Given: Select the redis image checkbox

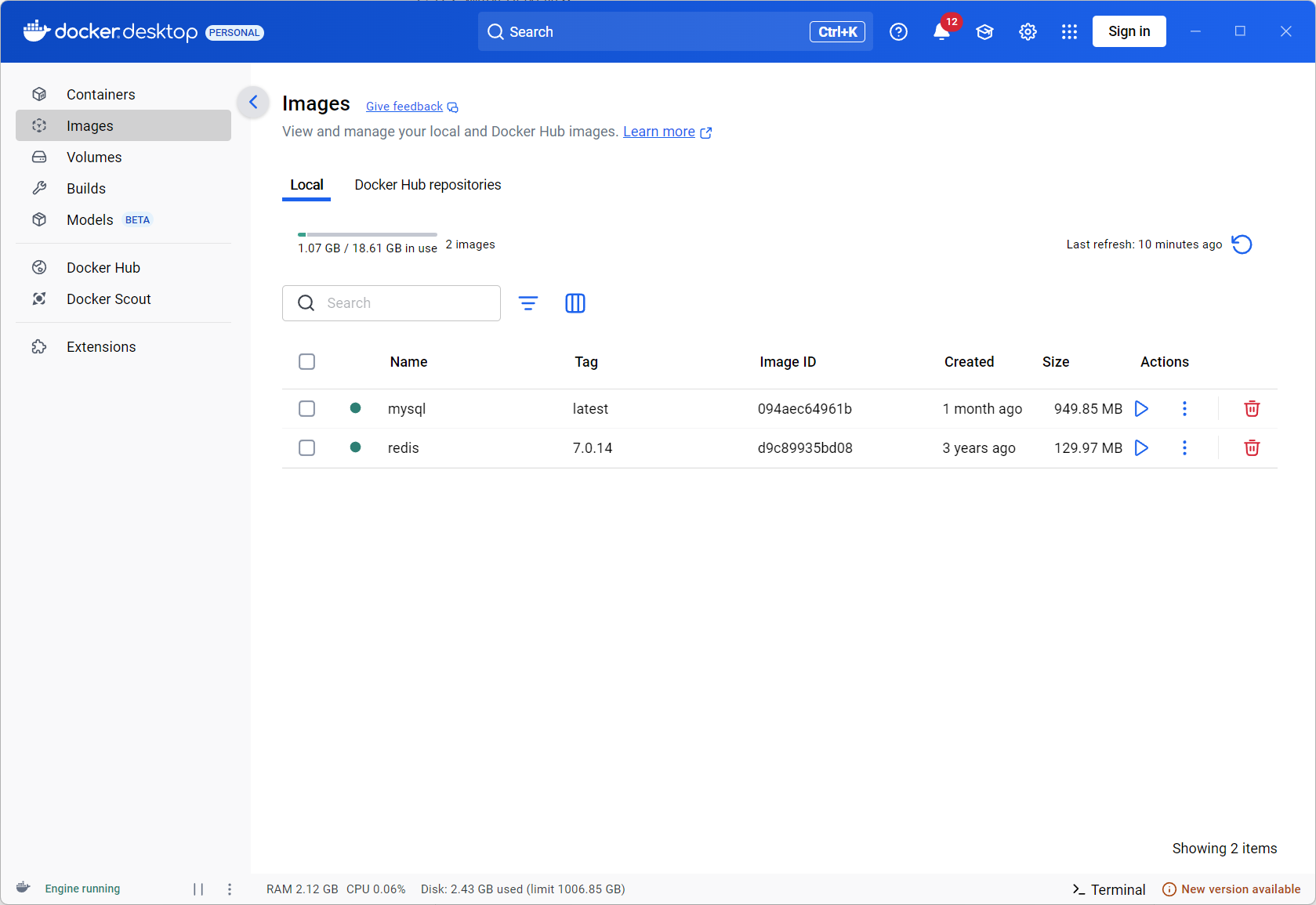Looking at the screenshot, I should click(307, 448).
